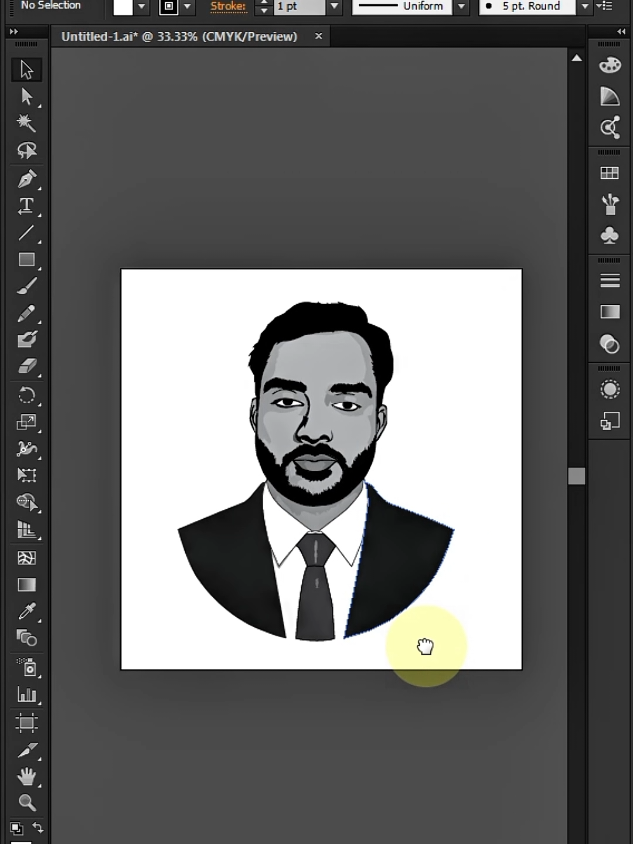
Task: Collapse the tools panel double arrows
Action: click(14, 32)
